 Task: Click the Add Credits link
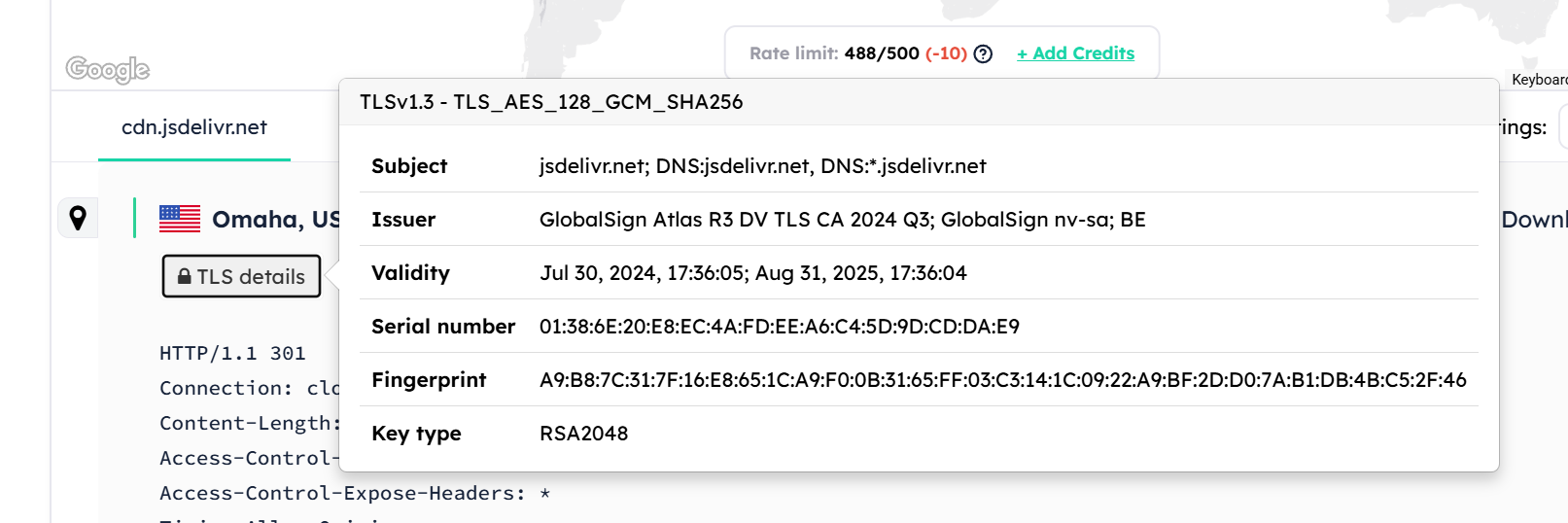pyautogui.click(x=1075, y=53)
